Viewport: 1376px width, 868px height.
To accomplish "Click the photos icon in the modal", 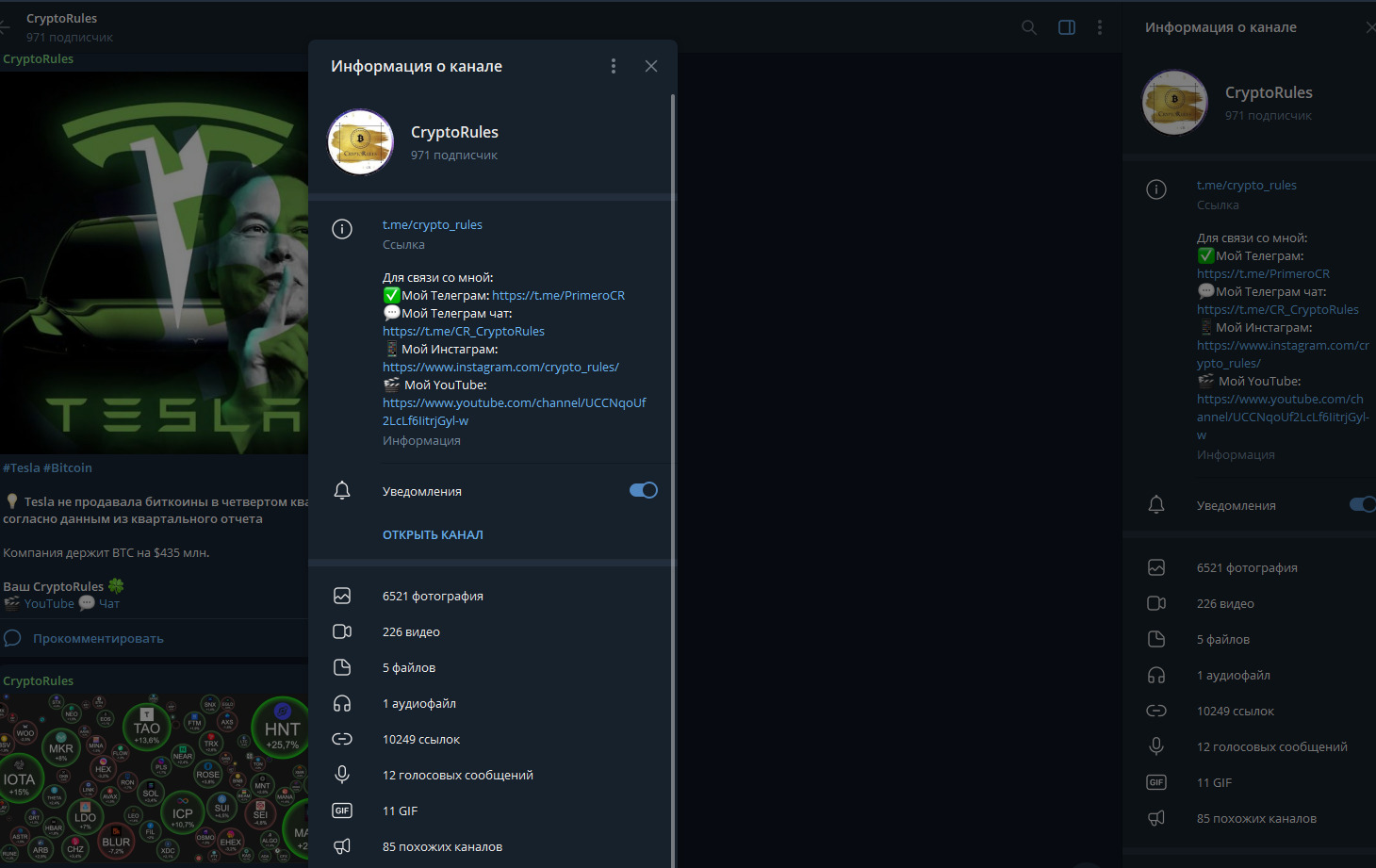I will point(342,596).
